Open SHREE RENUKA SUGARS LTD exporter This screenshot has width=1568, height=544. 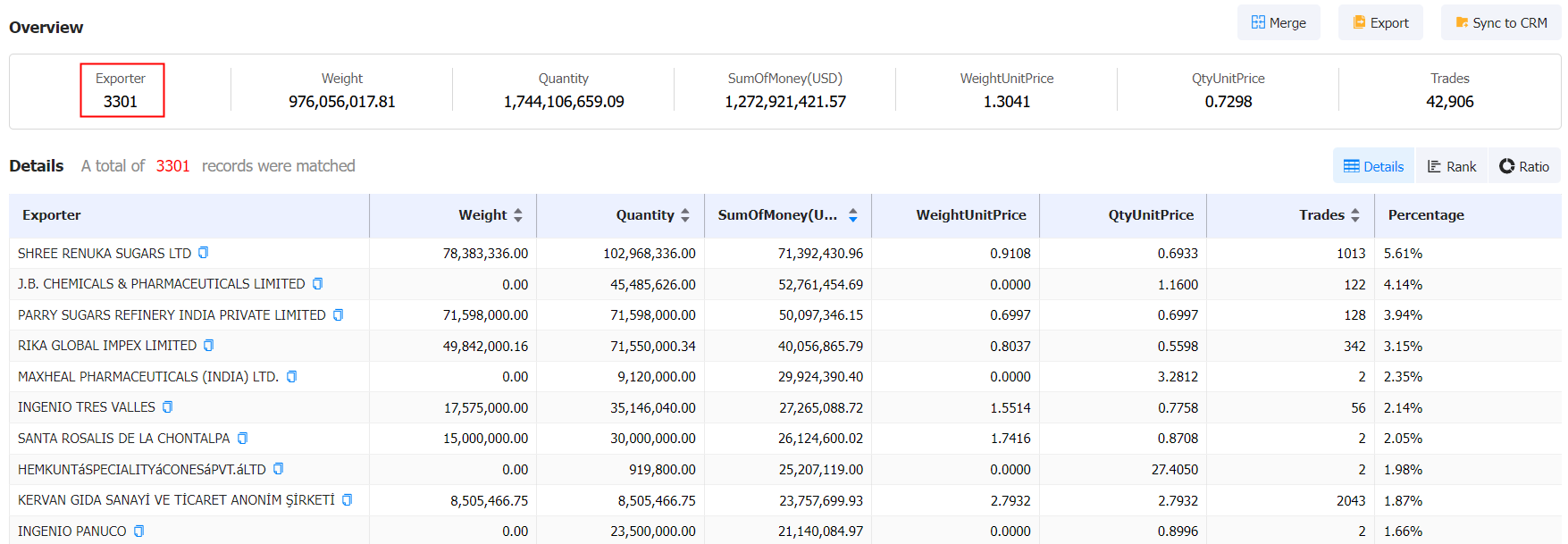pos(105,254)
